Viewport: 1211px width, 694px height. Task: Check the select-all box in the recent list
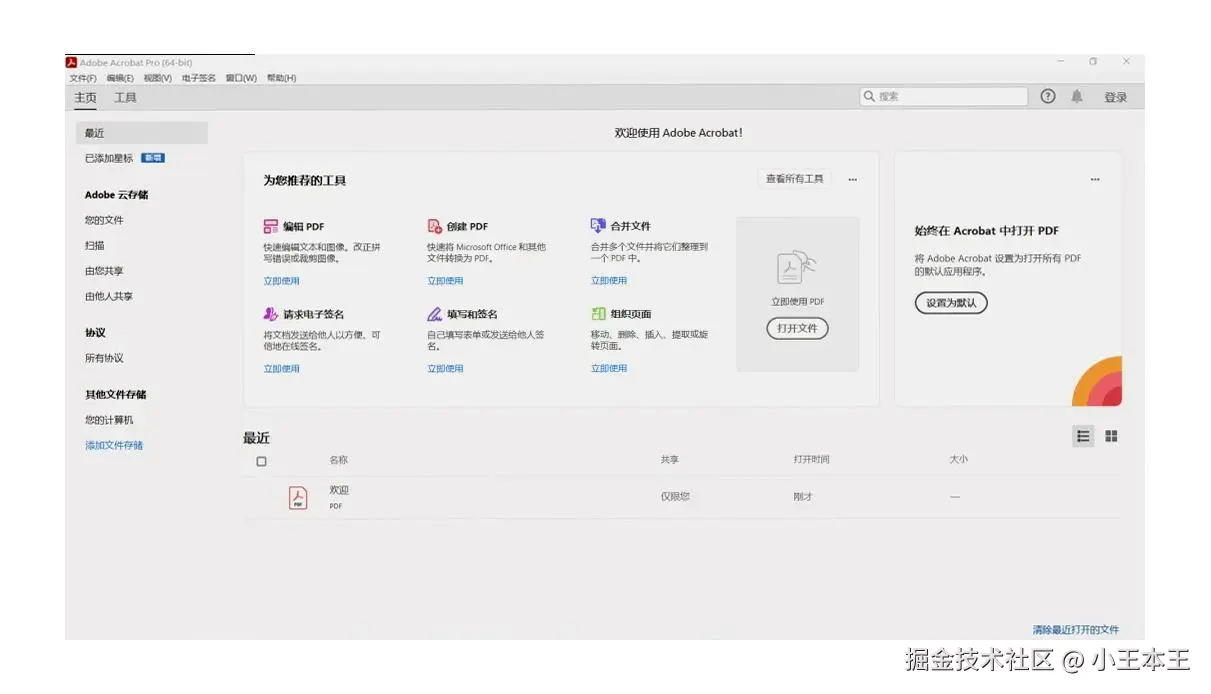click(261, 461)
